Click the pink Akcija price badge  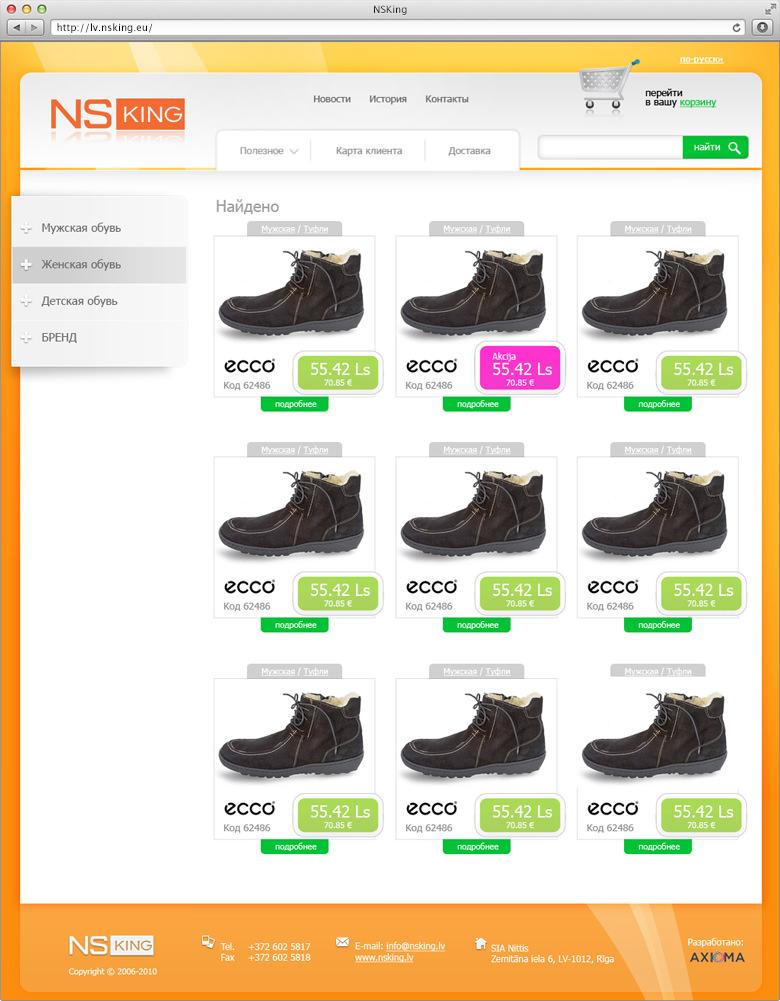click(x=520, y=369)
